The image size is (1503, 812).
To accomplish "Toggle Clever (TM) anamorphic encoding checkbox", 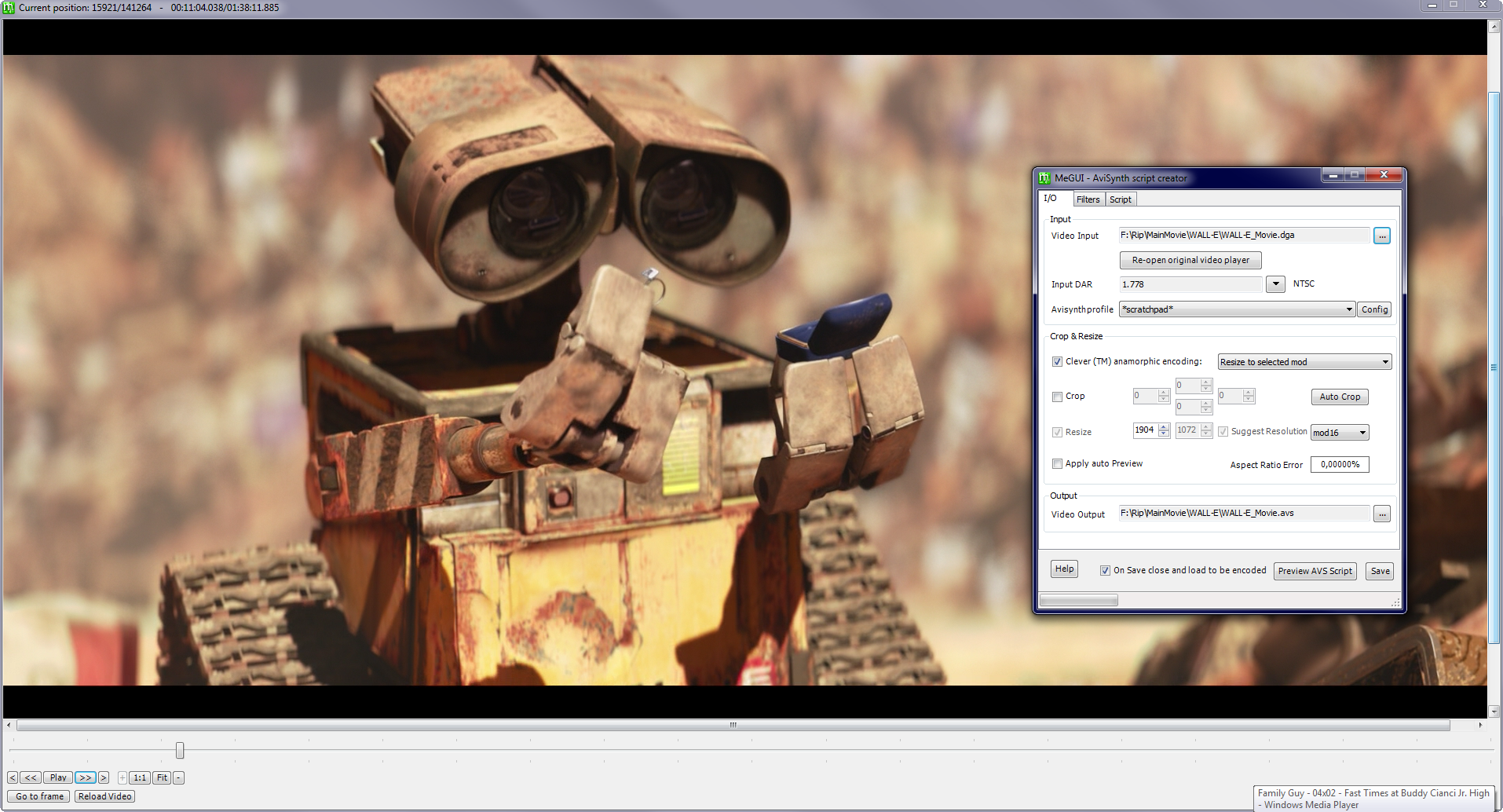I will [1057, 362].
